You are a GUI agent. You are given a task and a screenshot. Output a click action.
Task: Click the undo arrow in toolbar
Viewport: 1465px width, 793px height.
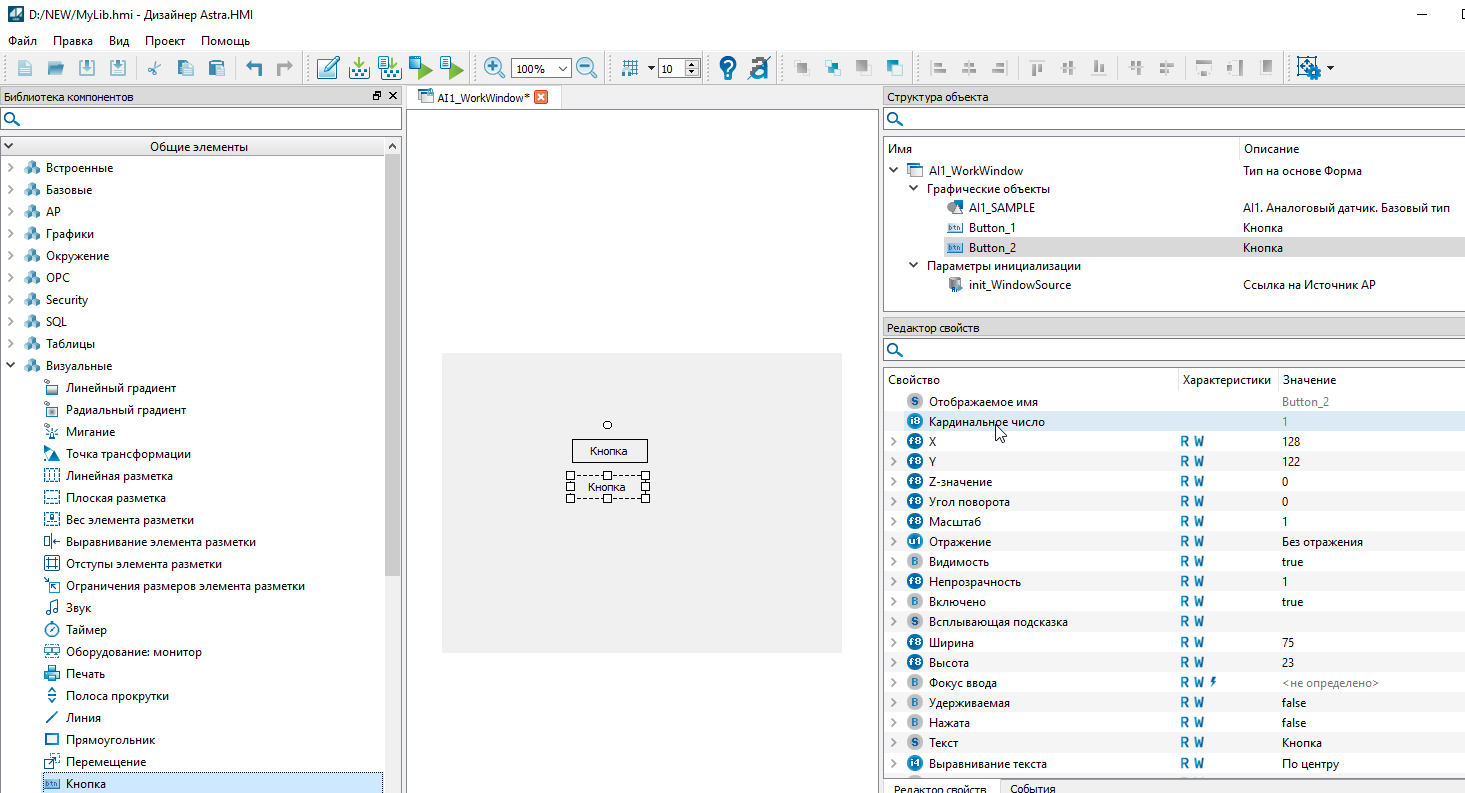(254, 68)
